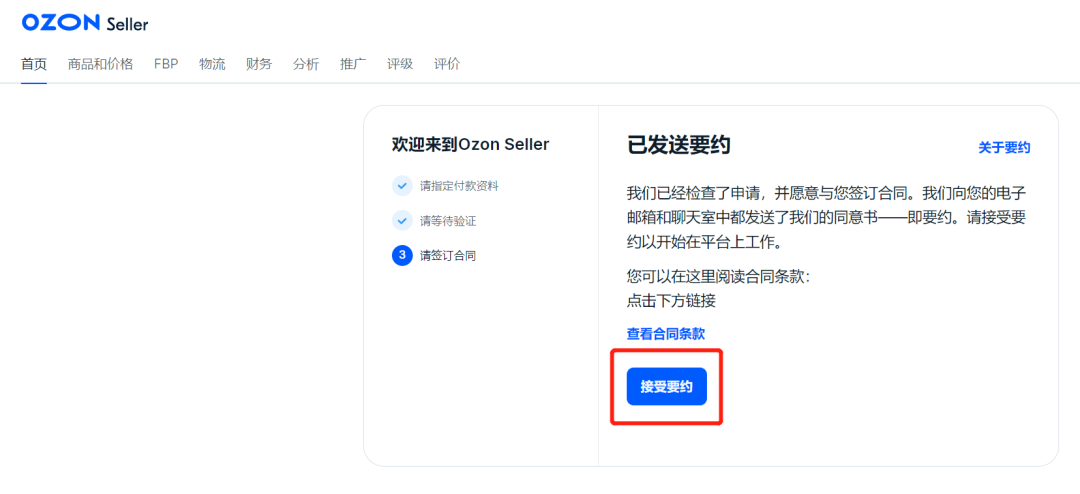Screen dimensions: 1080x494
Task: Click the checkmark icon beside 请等待验证
Action: [402, 220]
